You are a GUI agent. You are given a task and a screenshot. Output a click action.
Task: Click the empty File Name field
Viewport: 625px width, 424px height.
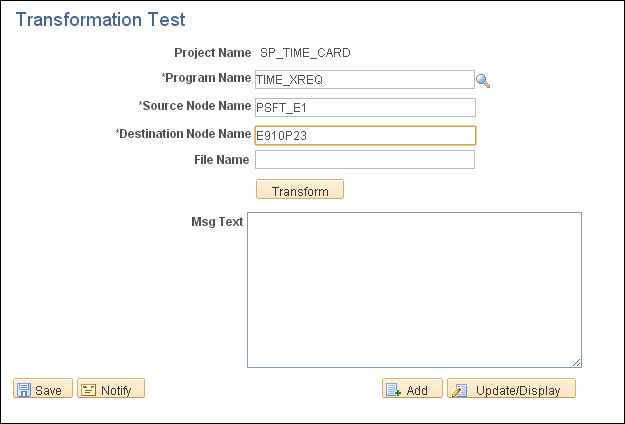(365, 159)
